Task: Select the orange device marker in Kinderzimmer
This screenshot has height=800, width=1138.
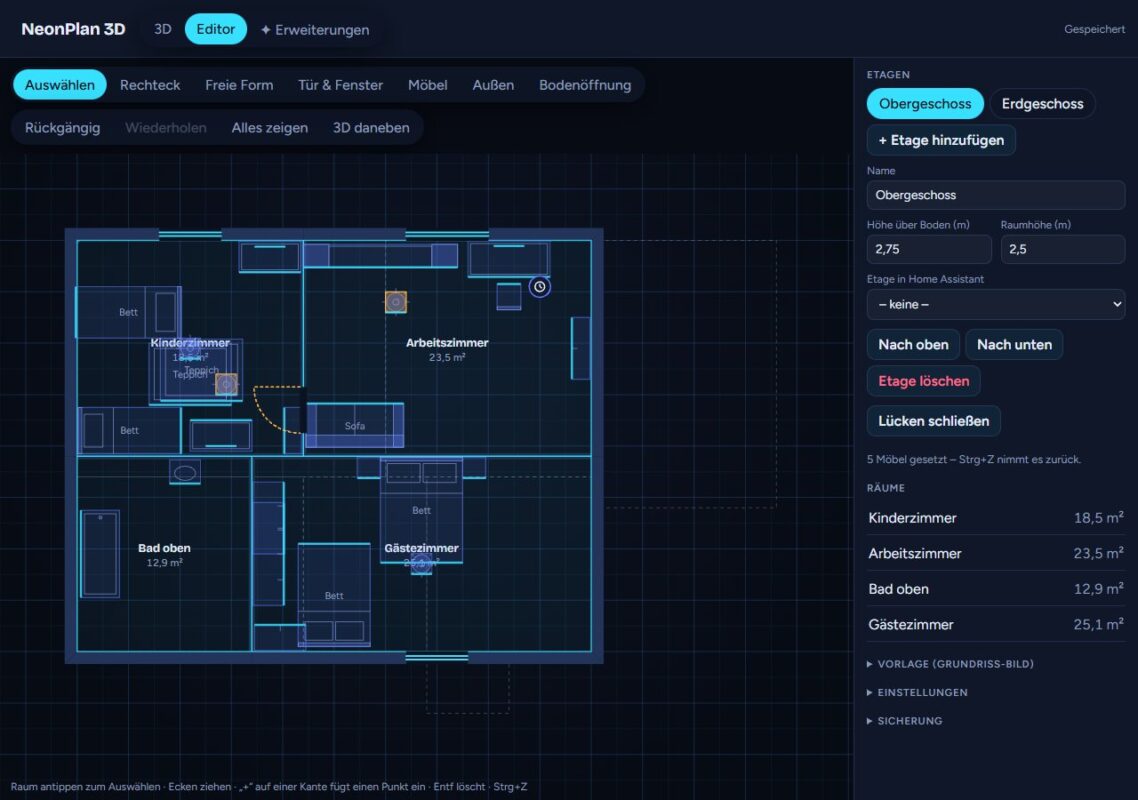Action: point(226,384)
